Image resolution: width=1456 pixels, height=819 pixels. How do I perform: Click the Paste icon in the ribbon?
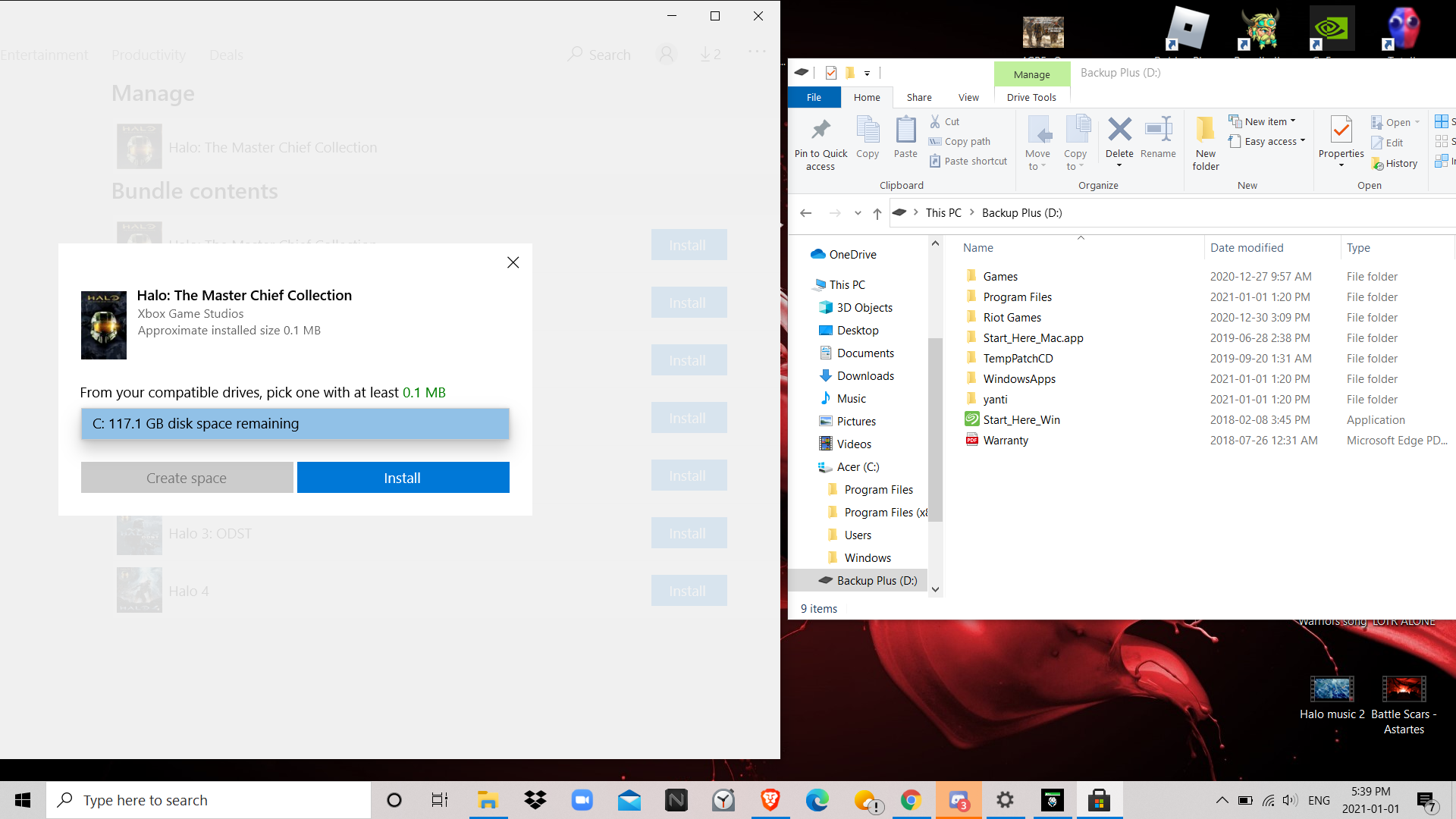click(x=905, y=136)
